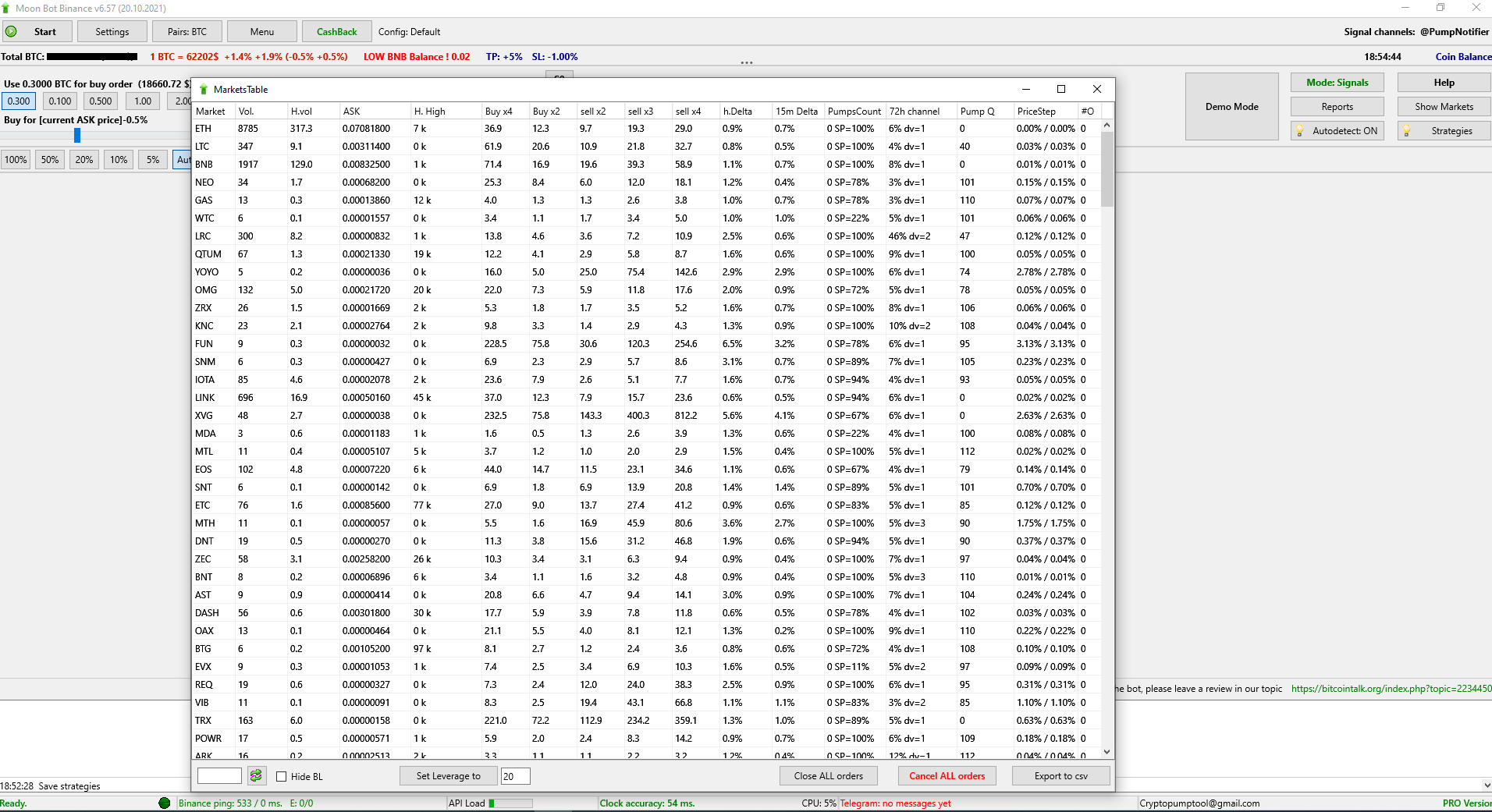Open Settings from the top toolbar
The image size is (1492, 812).
click(112, 32)
